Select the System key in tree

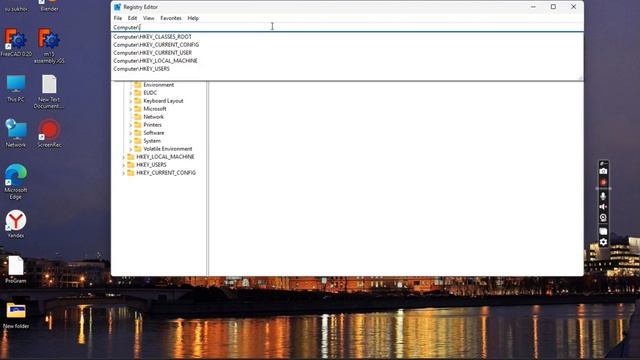pyautogui.click(x=152, y=141)
